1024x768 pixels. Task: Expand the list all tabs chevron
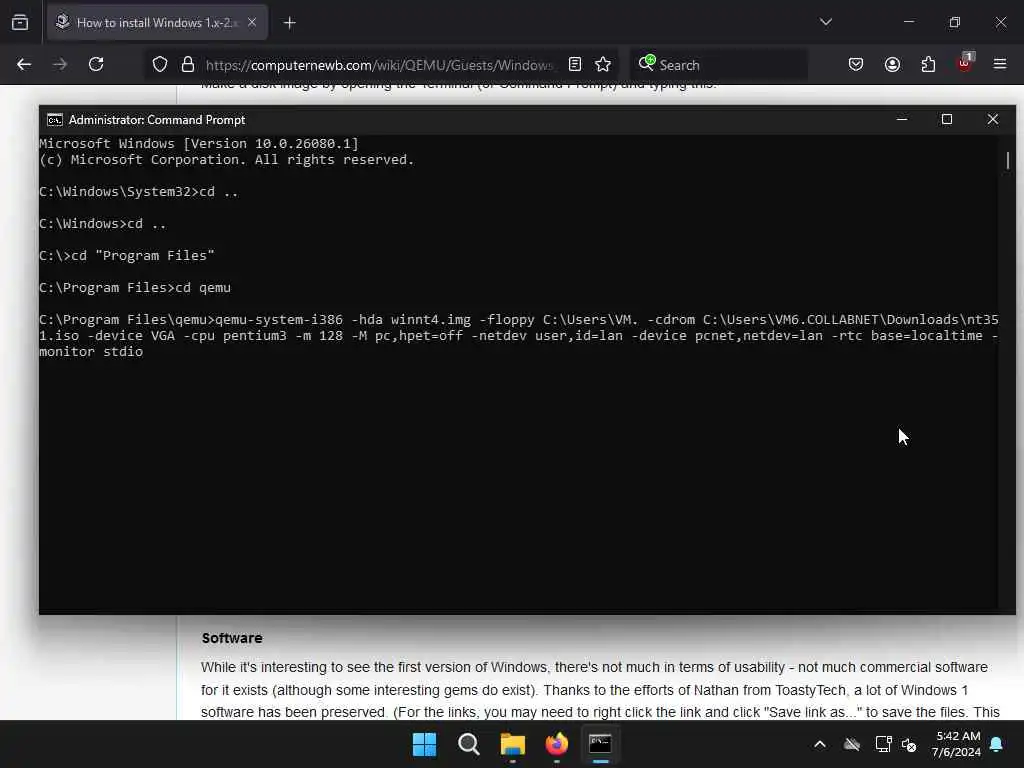pyautogui.click(x=825, y=22)
